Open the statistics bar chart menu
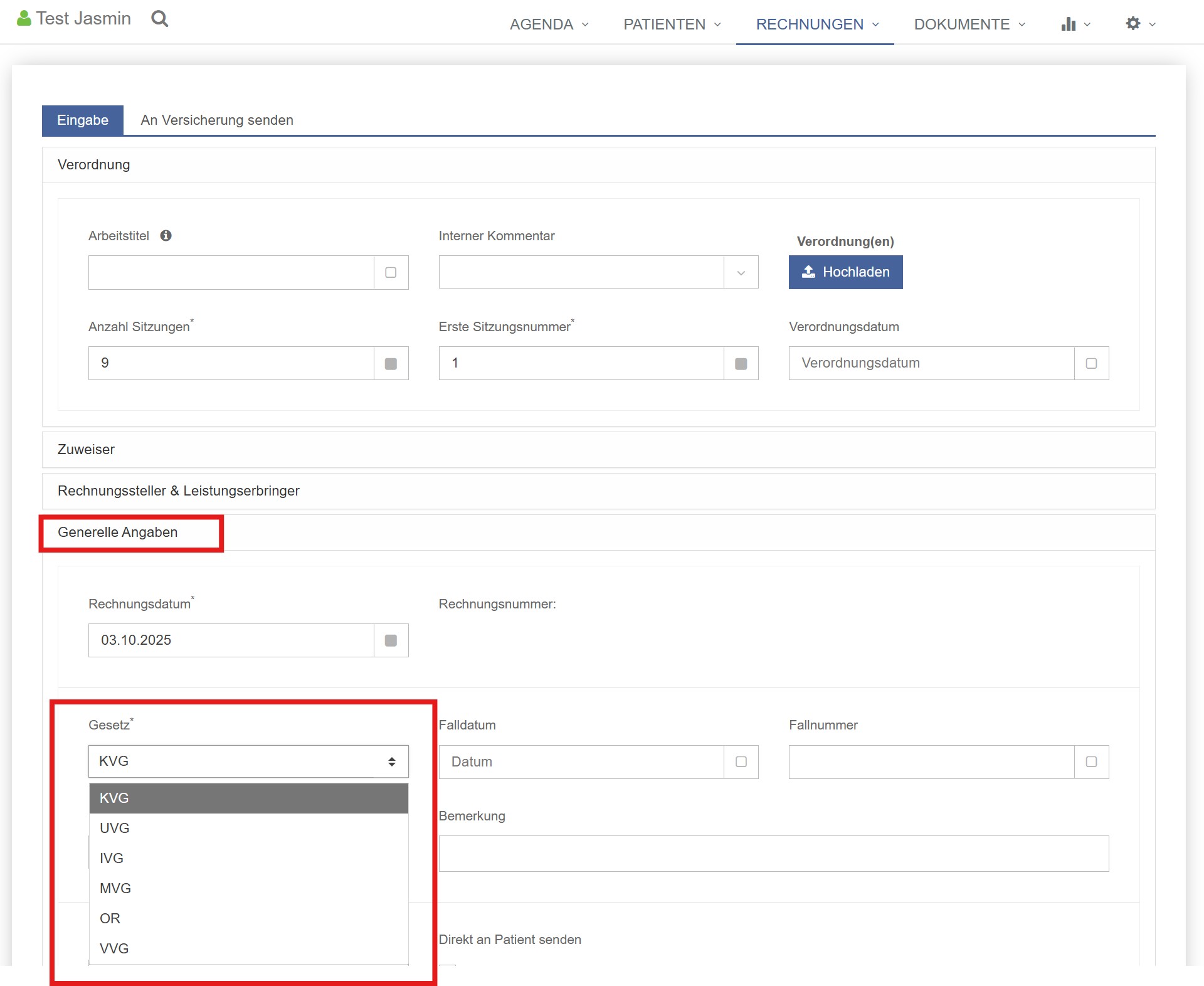1204x986 pixels. [1069, 24]
